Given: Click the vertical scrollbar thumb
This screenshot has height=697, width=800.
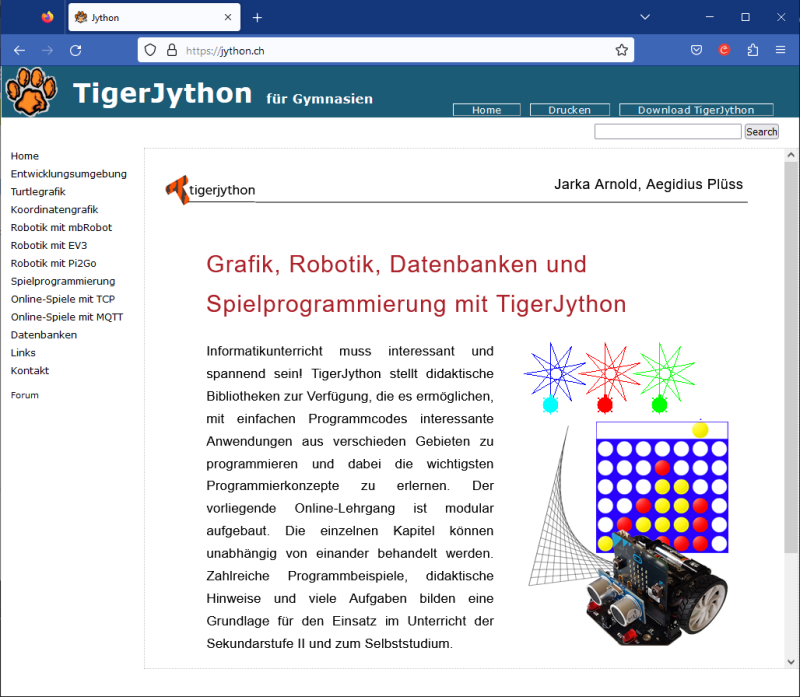Looking at the screenshot, I should click(x=791, y=357).
